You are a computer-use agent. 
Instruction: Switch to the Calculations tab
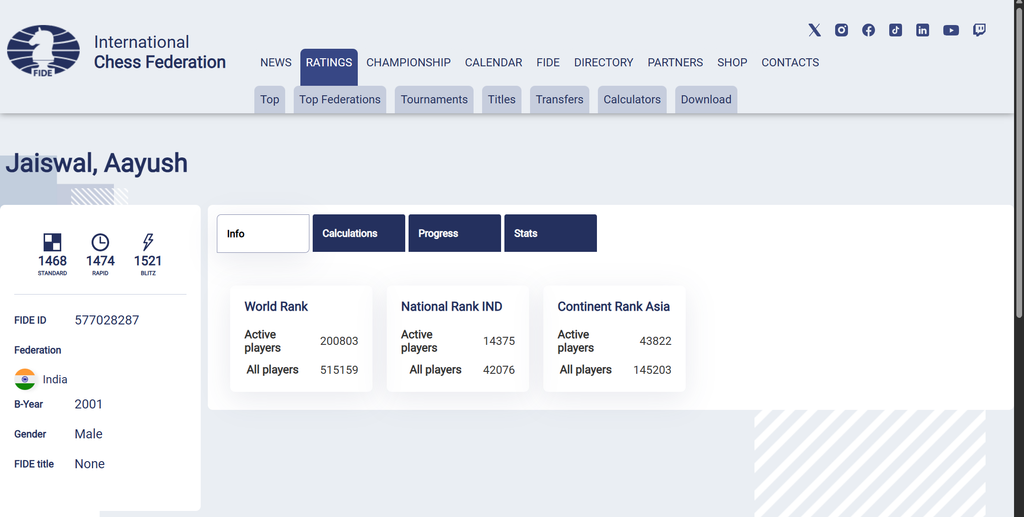point(359,233)
